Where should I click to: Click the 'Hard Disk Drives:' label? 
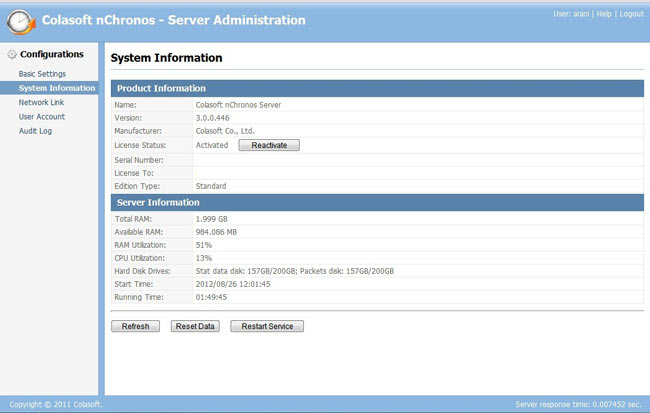[x=142, y=271]
